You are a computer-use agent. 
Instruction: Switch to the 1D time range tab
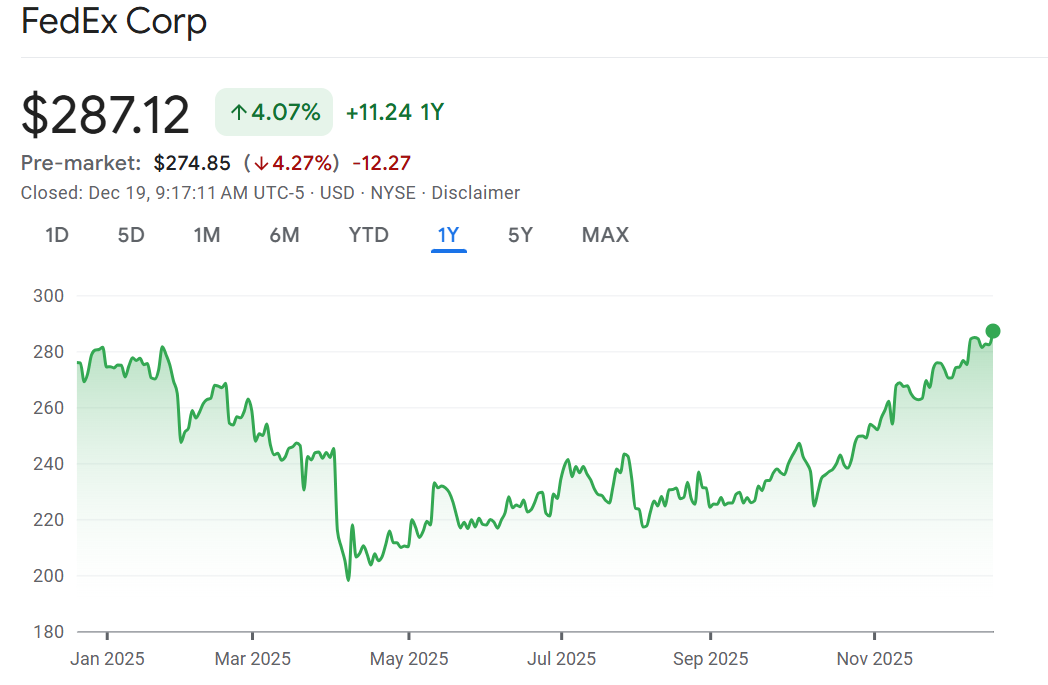[57, 235]
